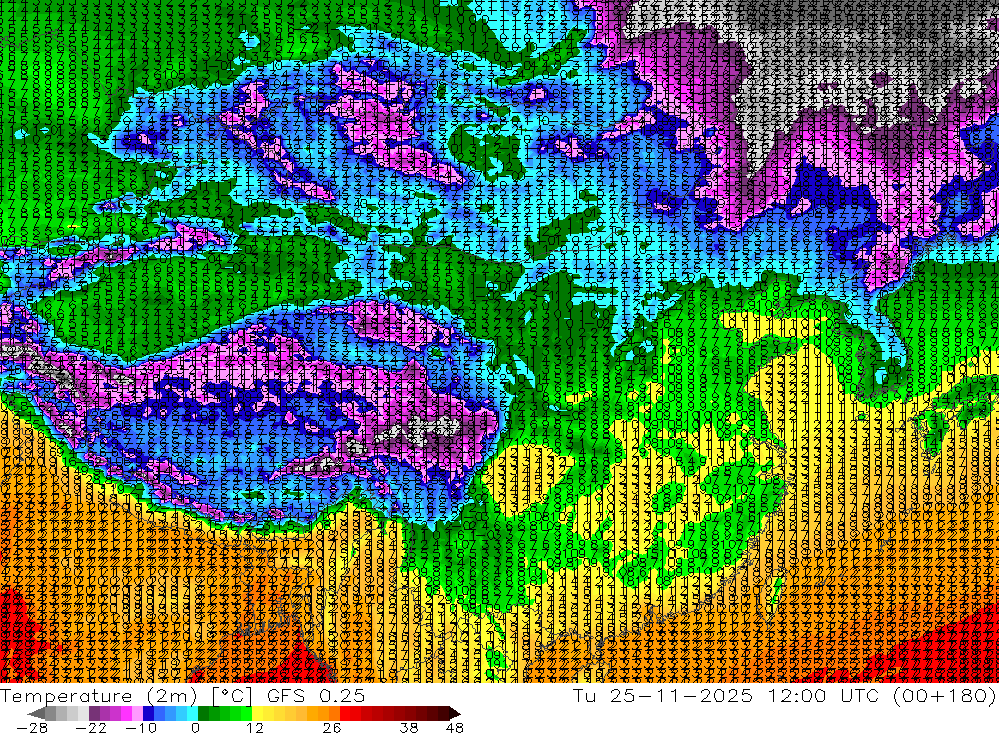Click the bright red swatch right of 26

click(x=345, y=713)
